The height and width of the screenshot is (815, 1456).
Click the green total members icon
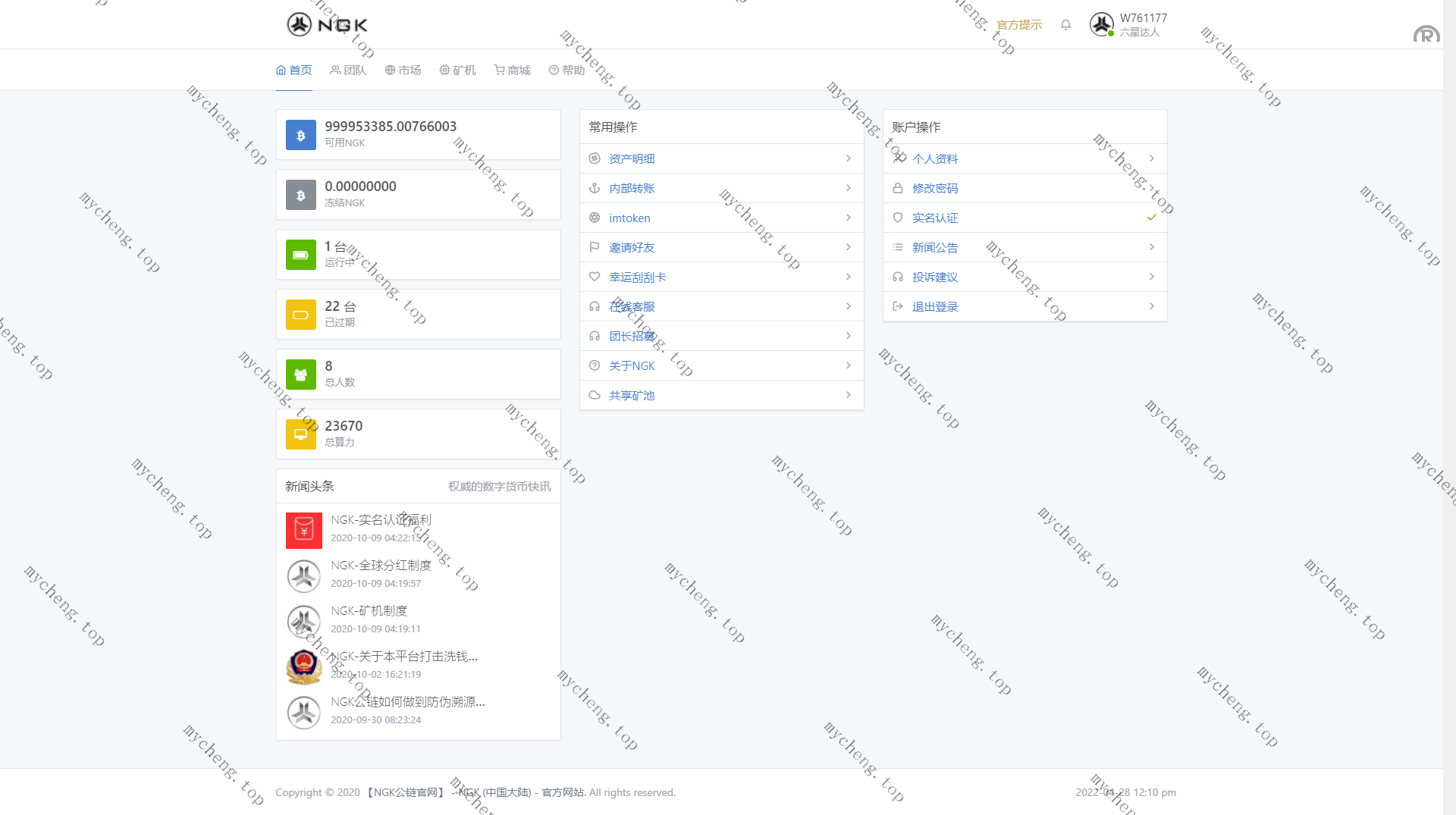pos(301,375)
